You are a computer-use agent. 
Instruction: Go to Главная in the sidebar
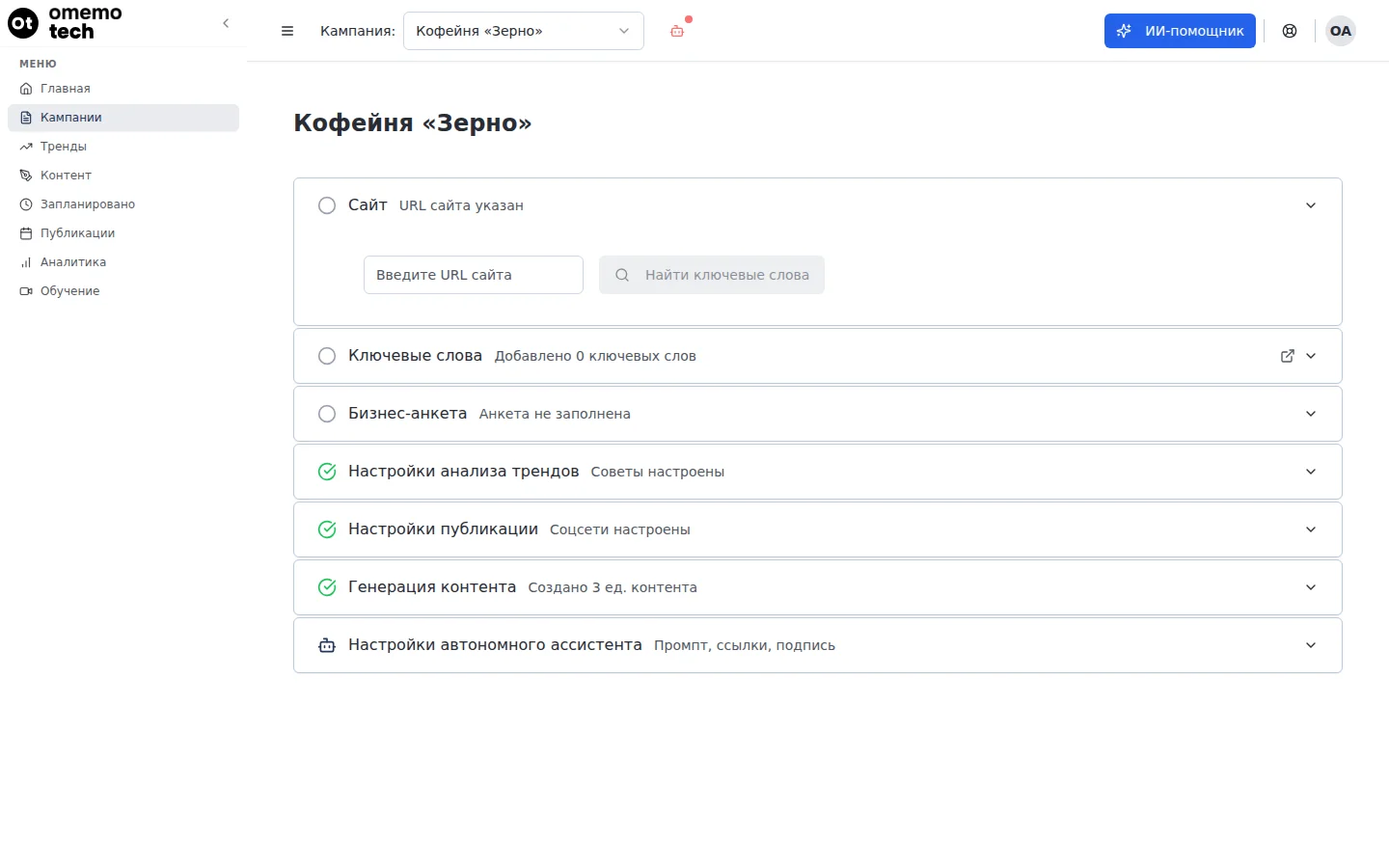123,89
